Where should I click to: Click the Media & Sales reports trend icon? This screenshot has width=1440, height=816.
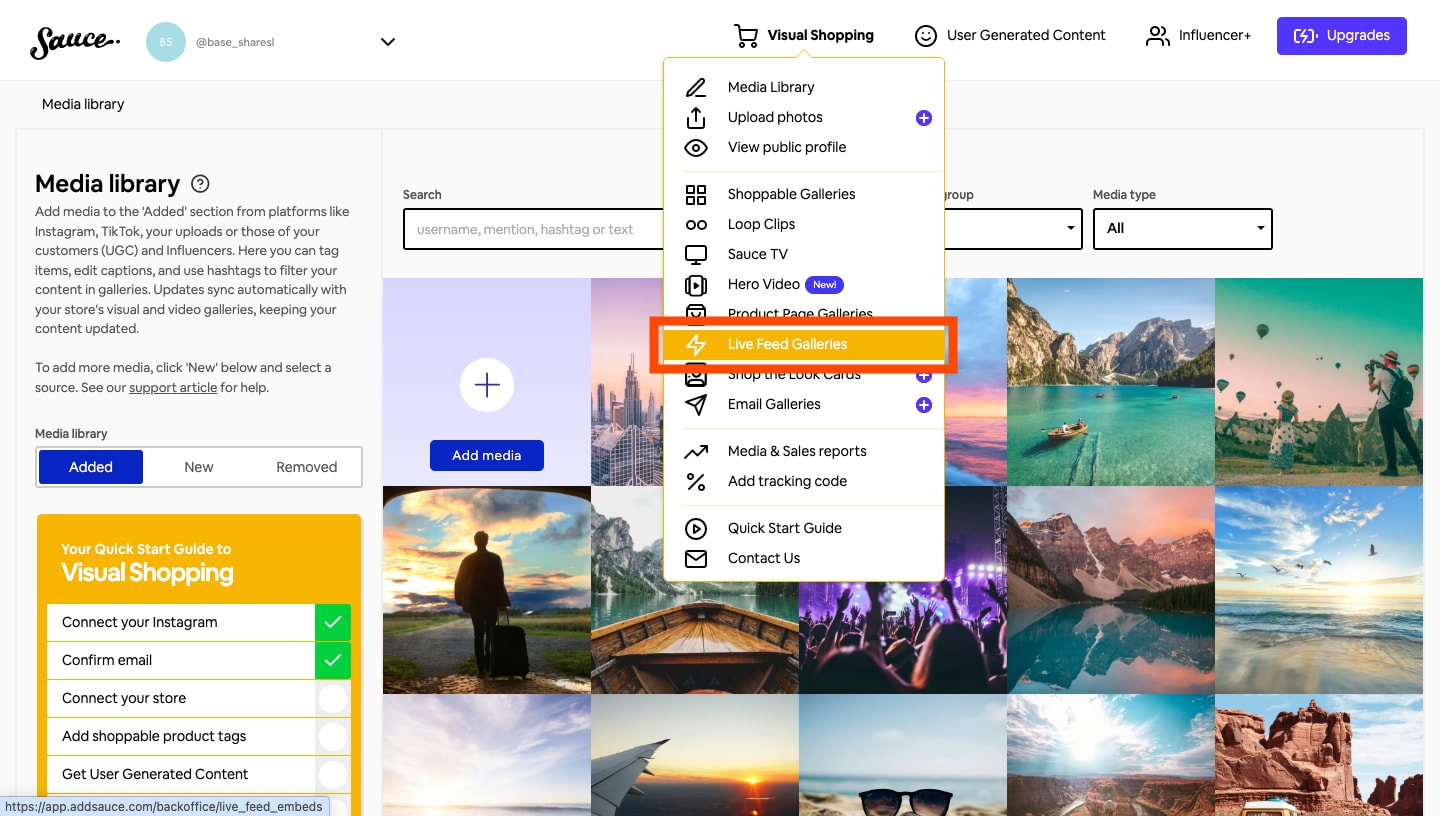(x=696, y=452)
